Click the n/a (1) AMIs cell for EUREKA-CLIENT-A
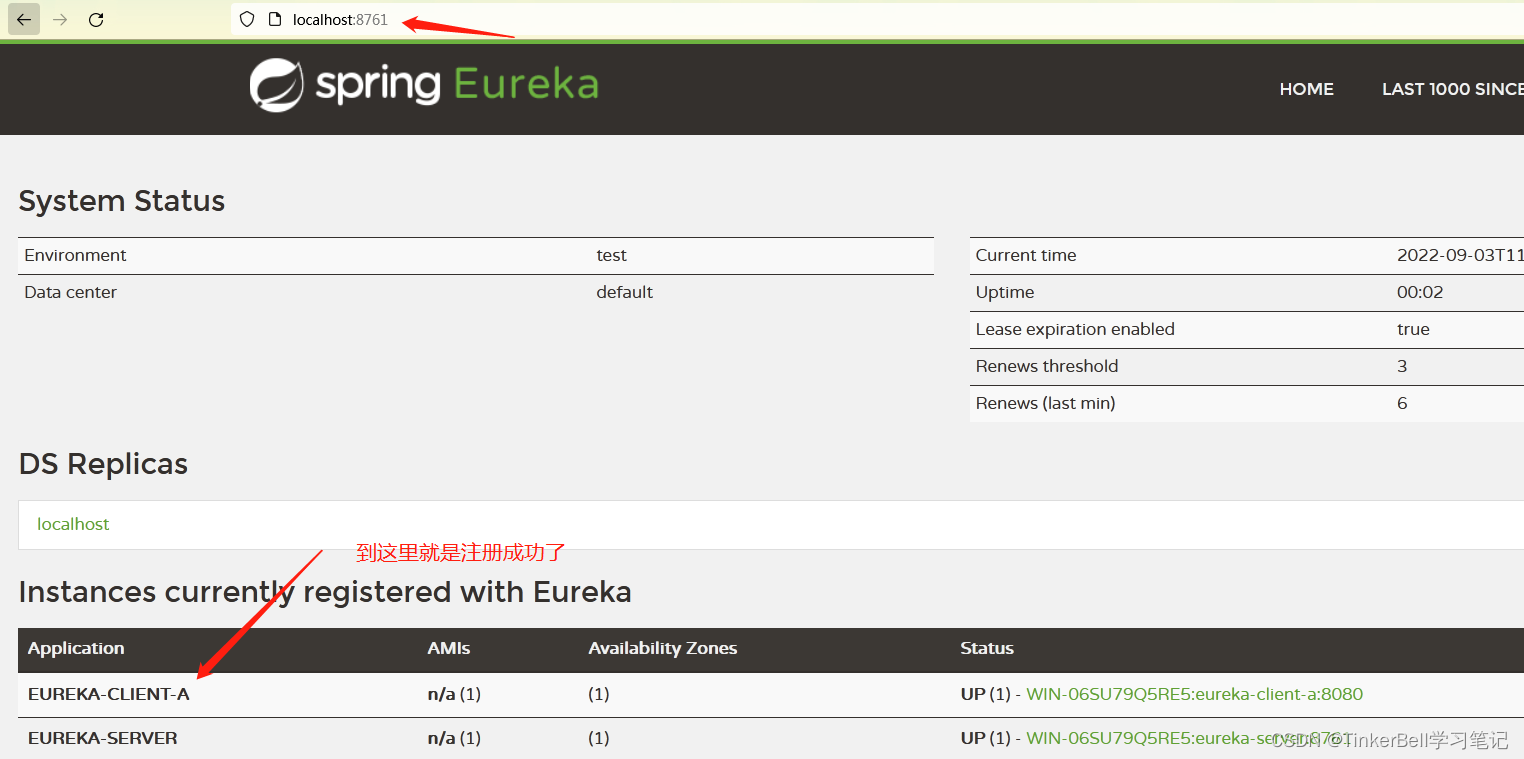Image resolution: width=1524 pixels, height=759 pixels. 454,694
